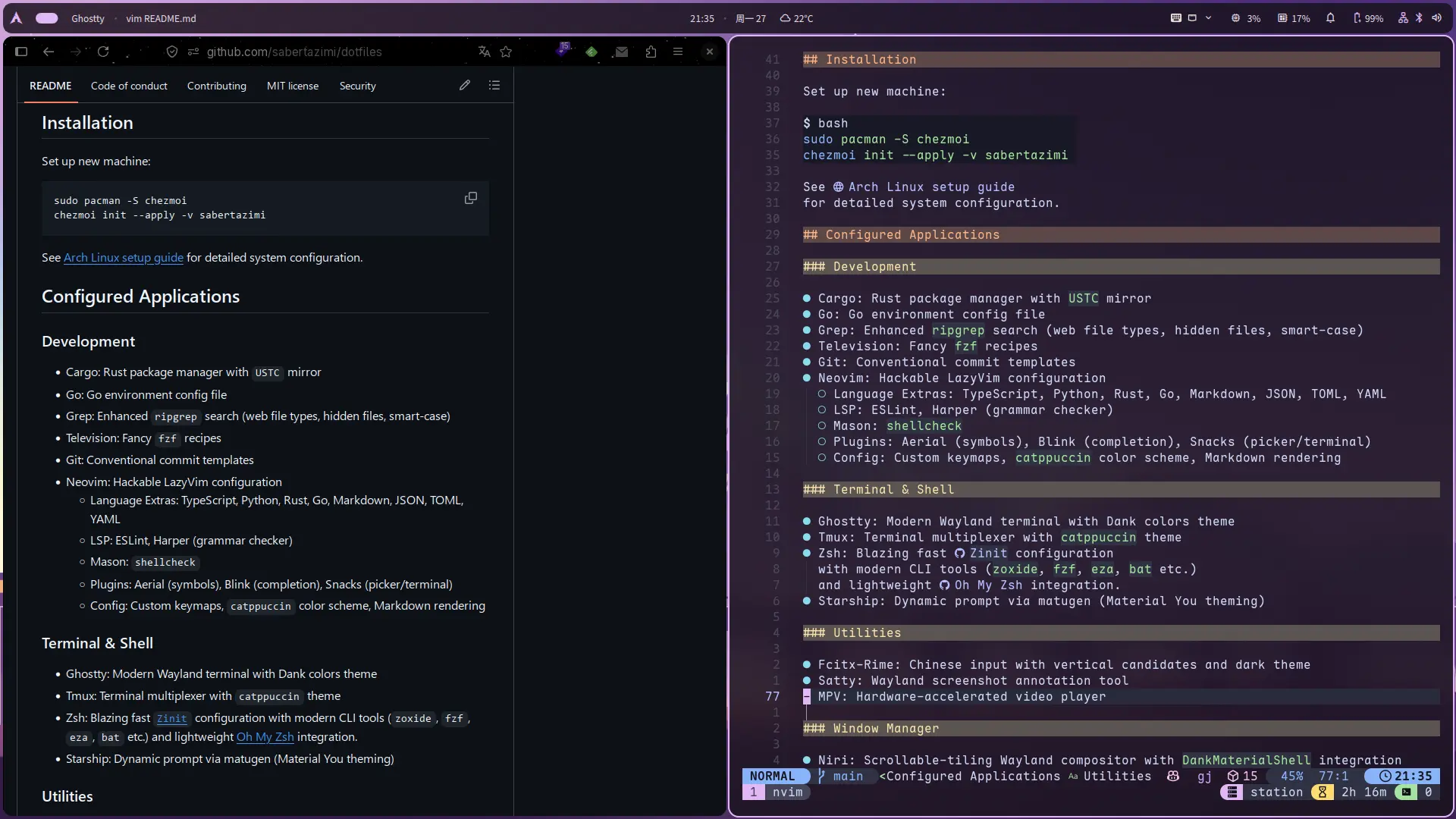Switch to the Code of conduct tab
1456x819 pixels.
(129, 86)
